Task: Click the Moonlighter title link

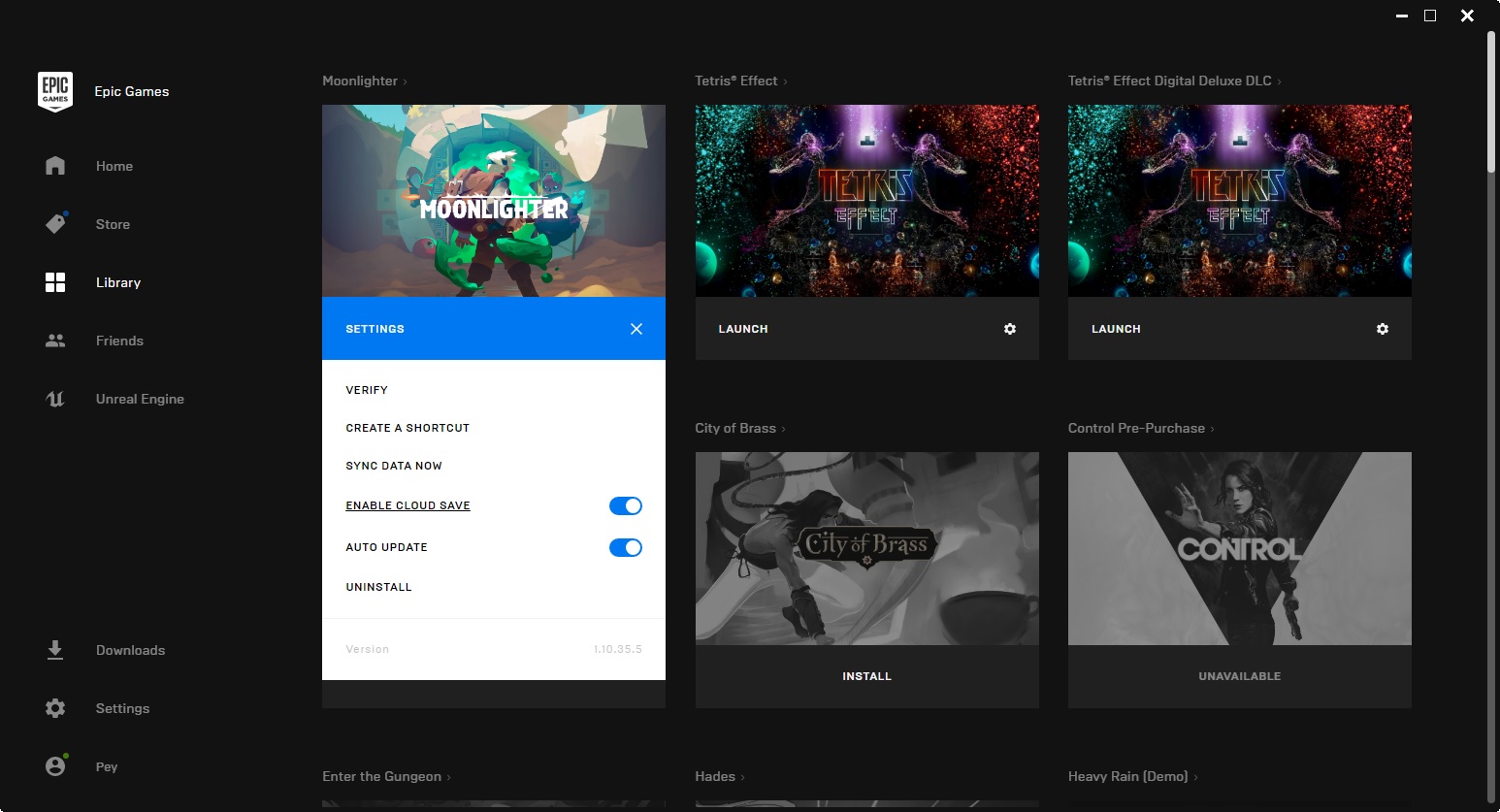Action: tap(360, 81)
